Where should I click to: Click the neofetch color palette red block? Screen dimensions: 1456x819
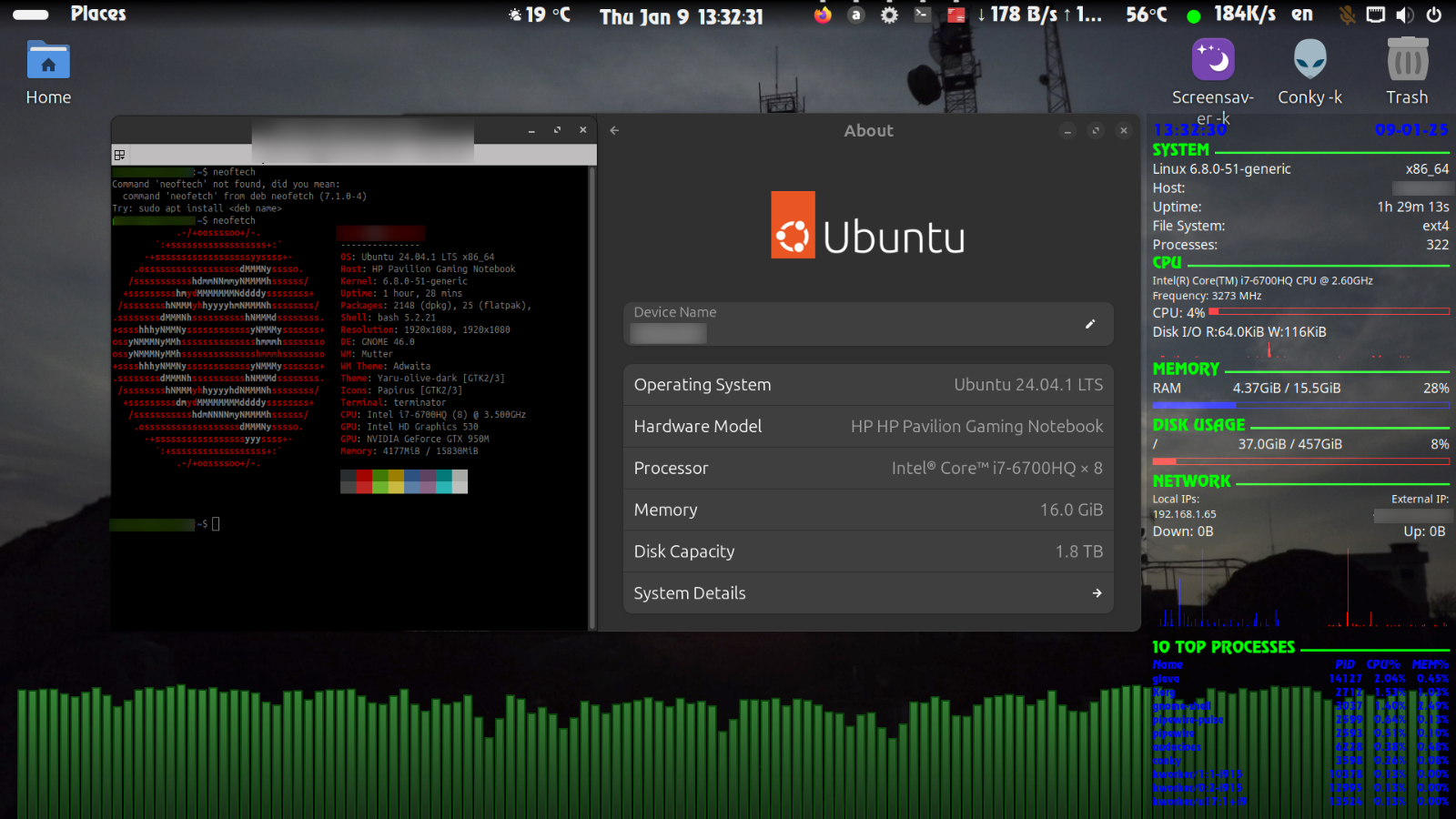tap(364, 481)
